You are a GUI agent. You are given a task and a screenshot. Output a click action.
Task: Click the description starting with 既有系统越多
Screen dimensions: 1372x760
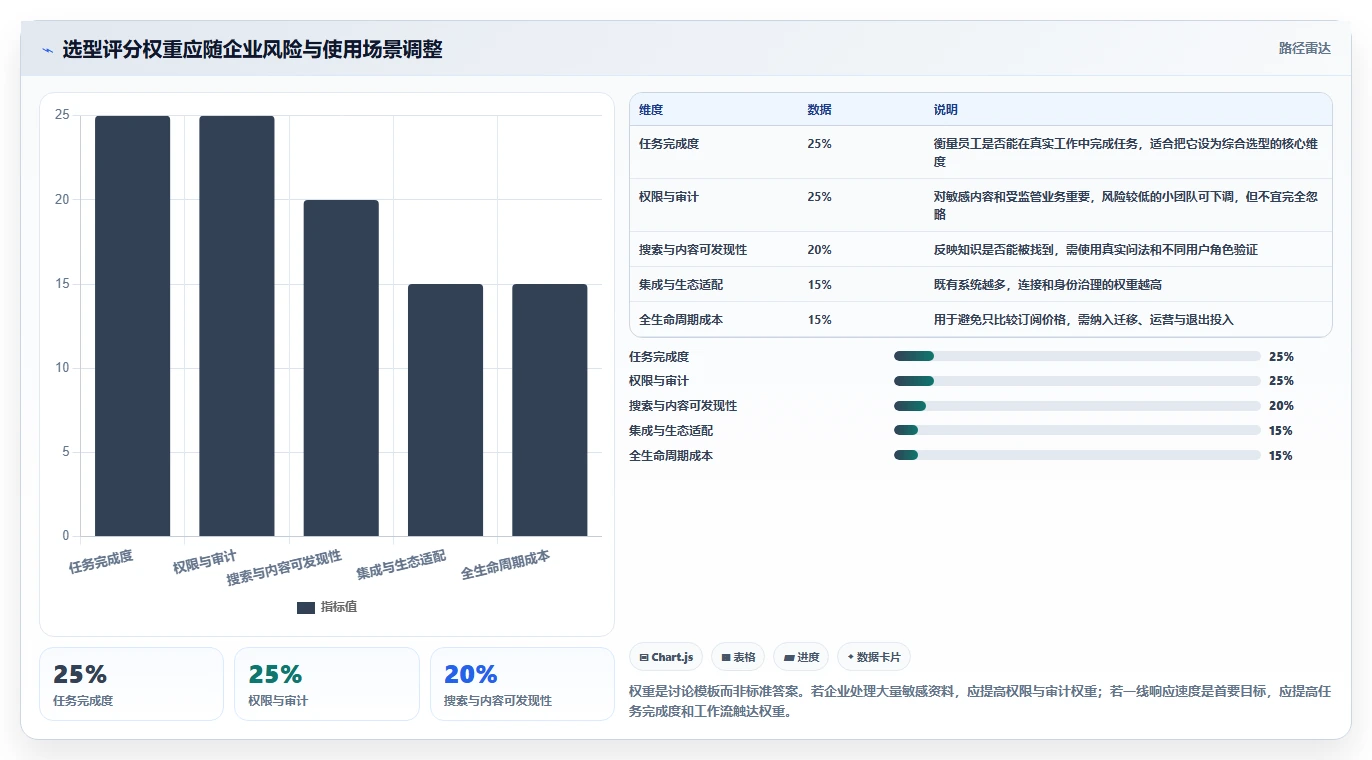point(1048,285)
